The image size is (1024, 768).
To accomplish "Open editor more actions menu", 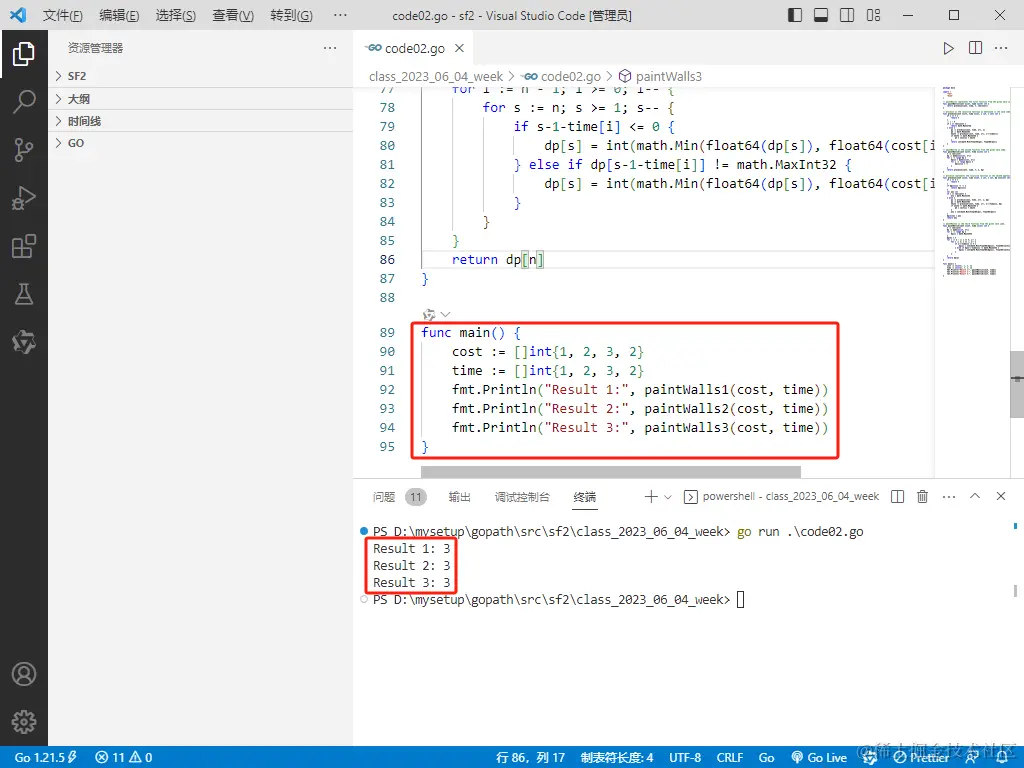I will (1000, 48).
